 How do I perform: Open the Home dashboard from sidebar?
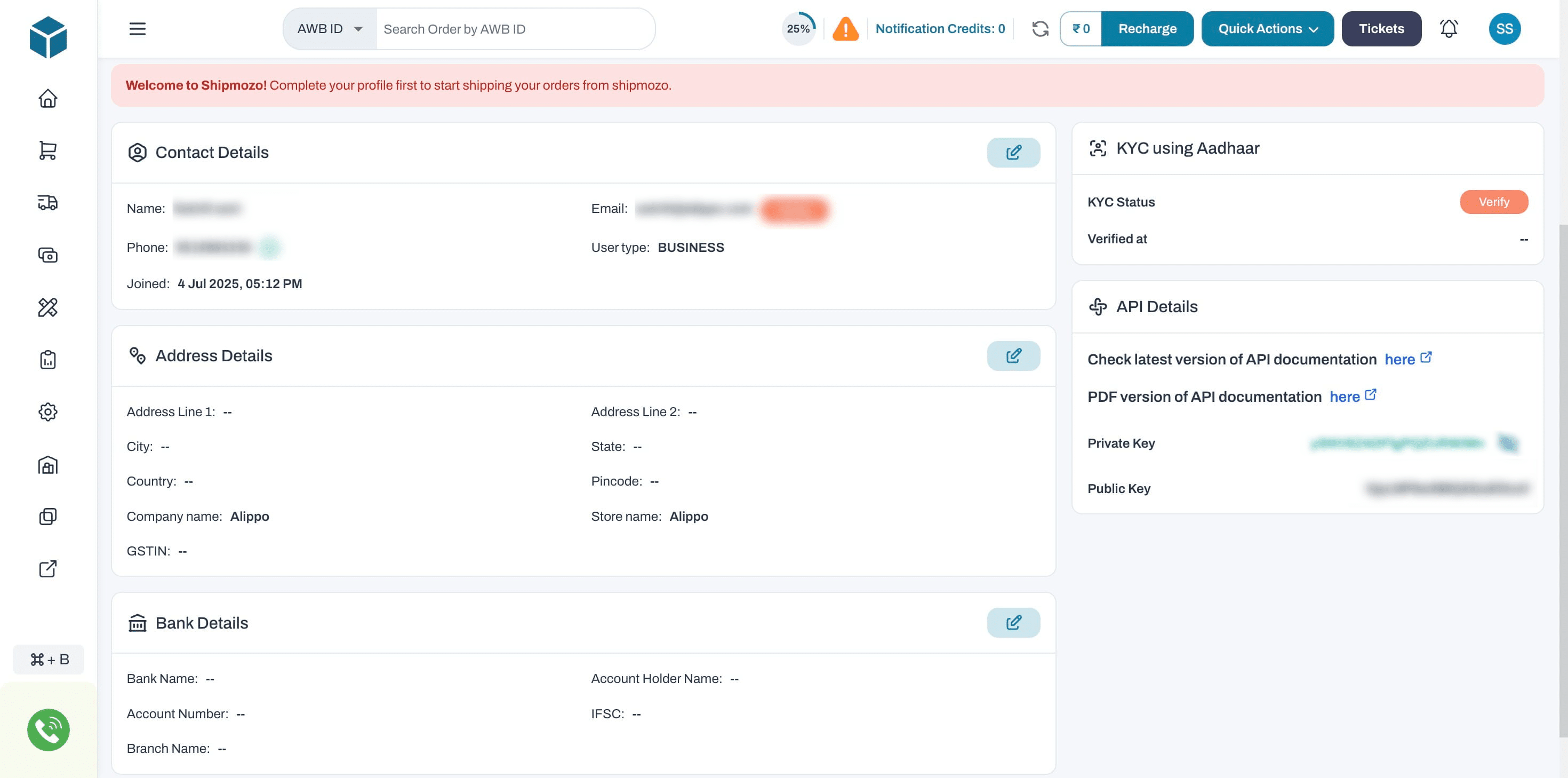49,98
